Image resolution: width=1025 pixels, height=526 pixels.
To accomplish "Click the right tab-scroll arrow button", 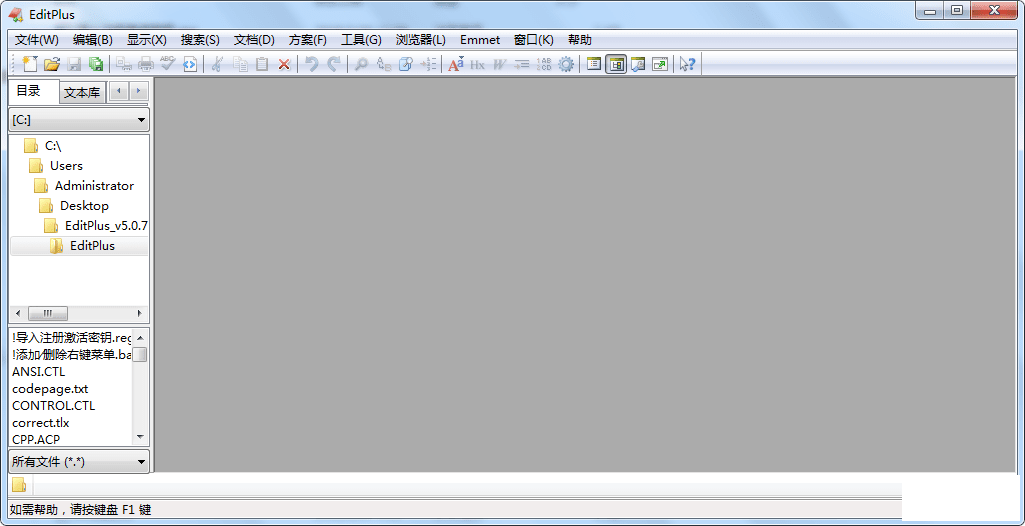I will point(139,91).
